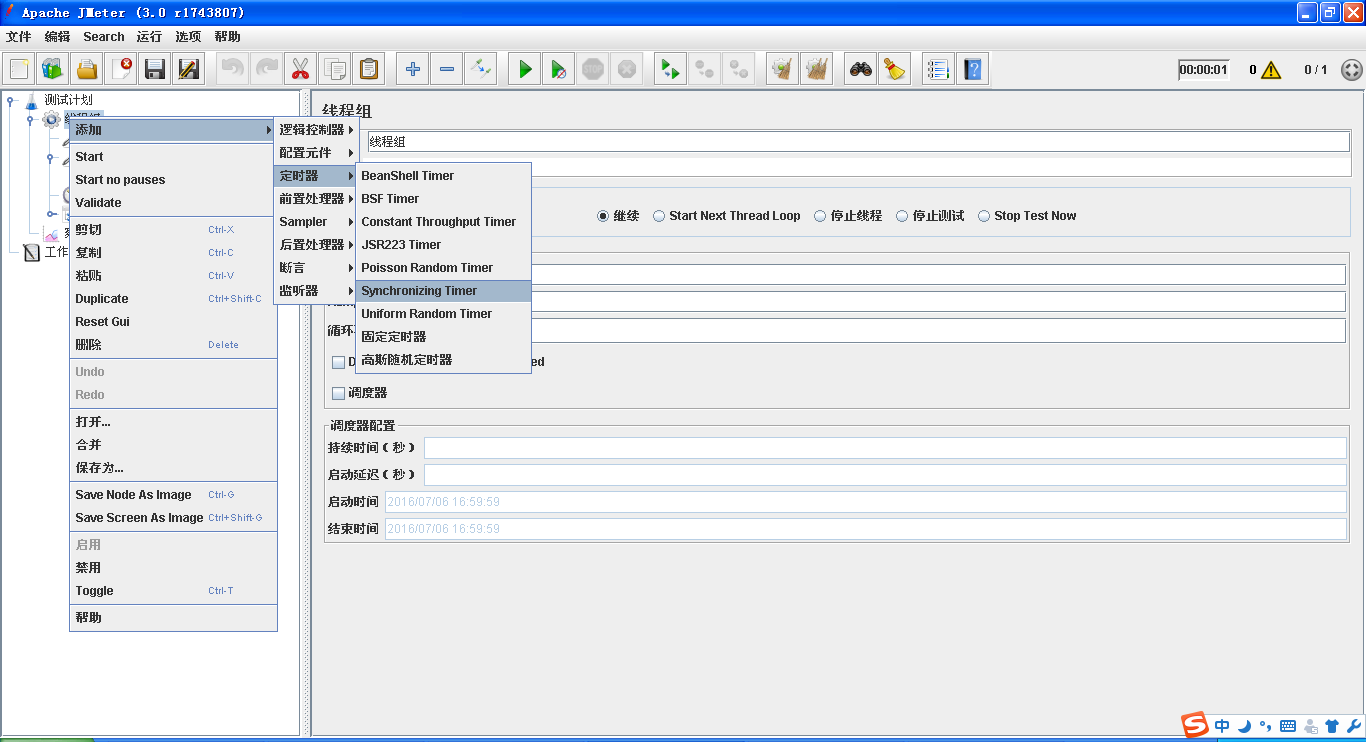Choose Uniform Random Timer

pyautogui.click(x=443, y=314)
